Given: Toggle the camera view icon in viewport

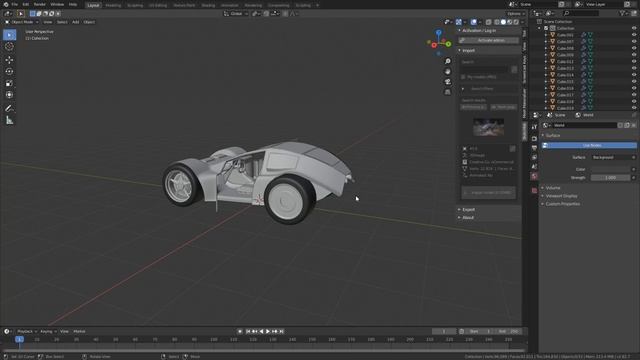Looking at the screenshot, I should click(x=448, y=82).
